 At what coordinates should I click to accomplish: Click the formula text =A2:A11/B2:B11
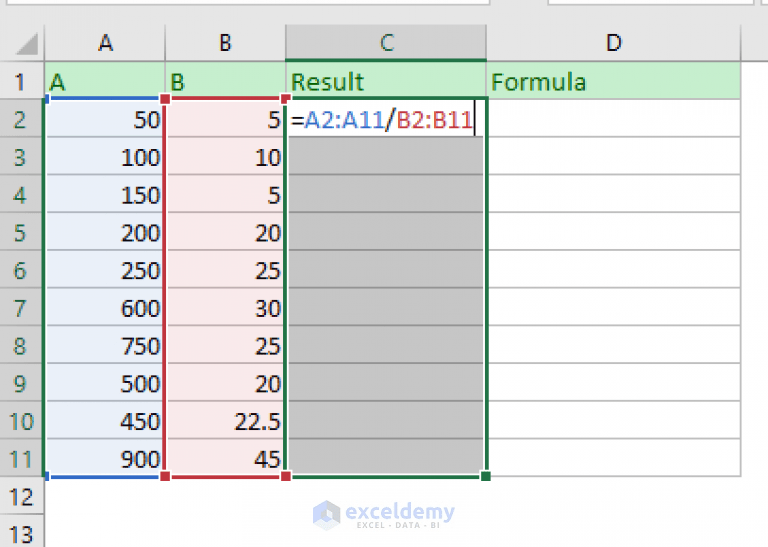382,119
